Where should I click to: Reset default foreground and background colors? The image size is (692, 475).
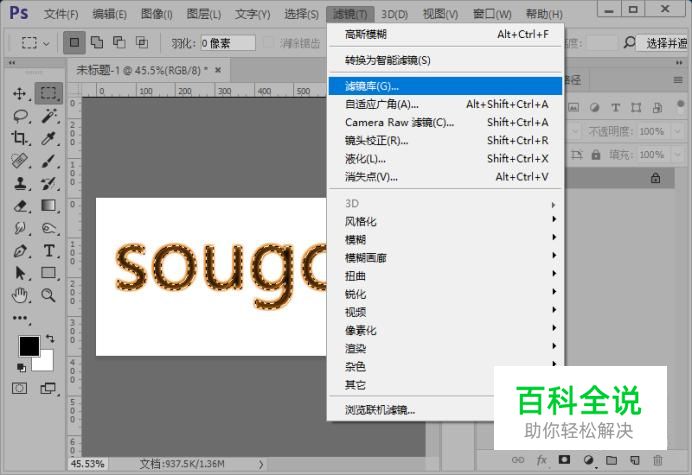click(21, 368)
